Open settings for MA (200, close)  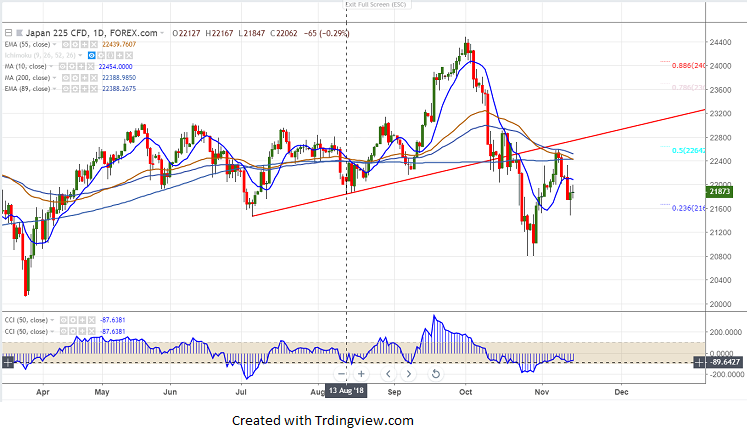pyautogui.click(x=75, y=78)
